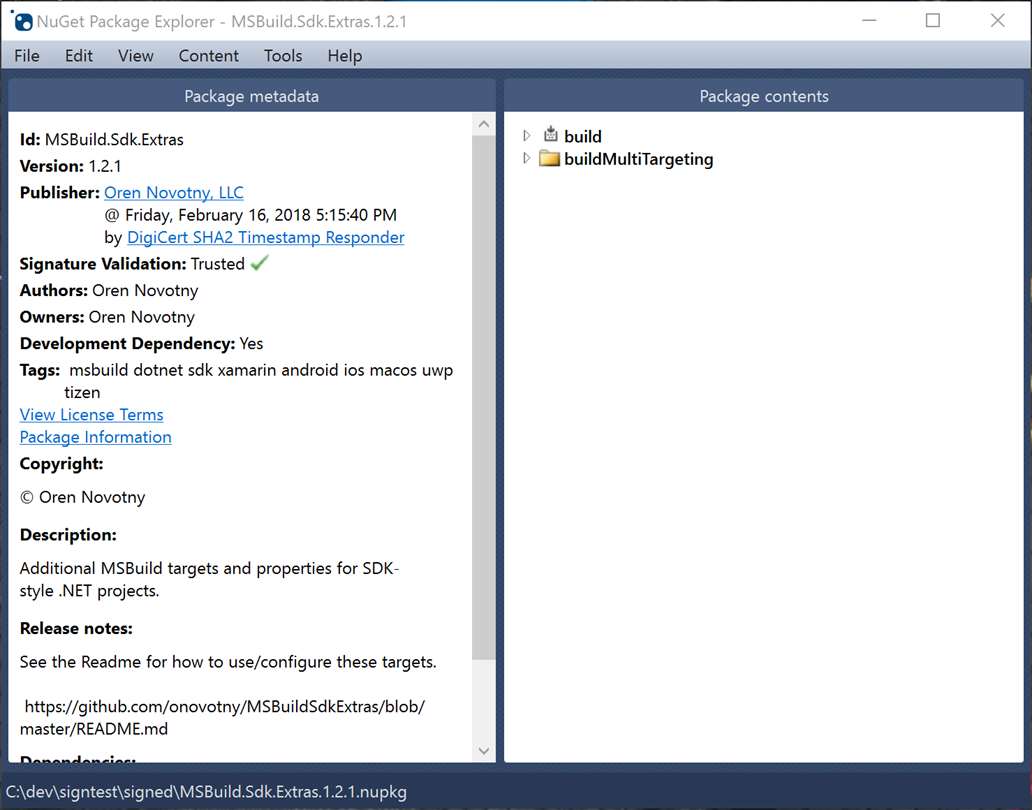Expand the build folder node
The width and height of the screenshot is (1032, 810).
pos(527,136)
